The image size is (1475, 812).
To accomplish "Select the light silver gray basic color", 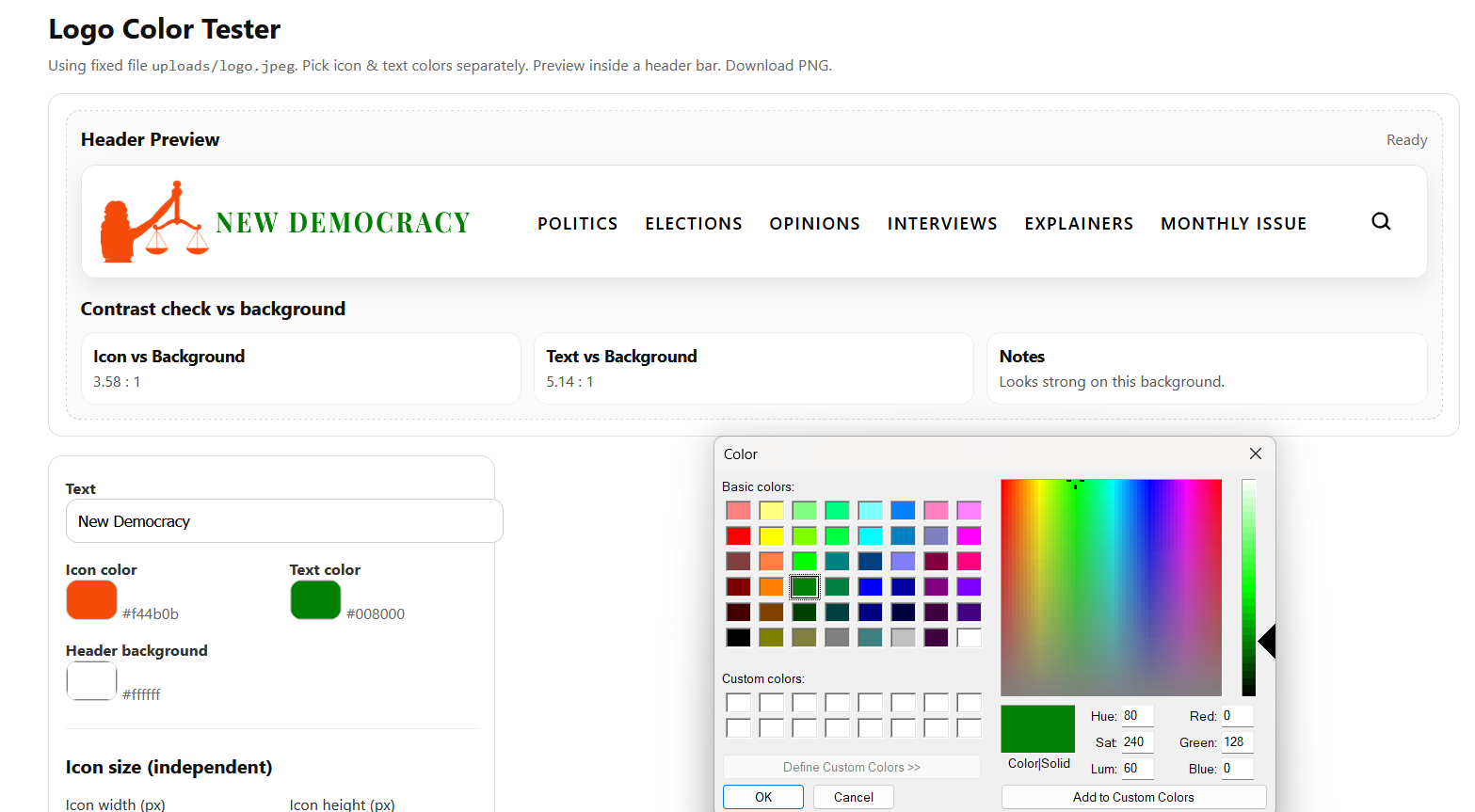I will tap(904, 637).
